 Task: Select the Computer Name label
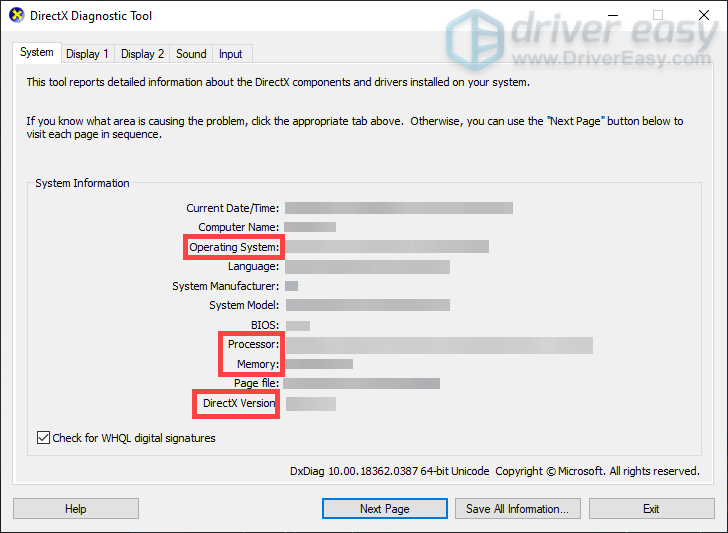[239, 227]
